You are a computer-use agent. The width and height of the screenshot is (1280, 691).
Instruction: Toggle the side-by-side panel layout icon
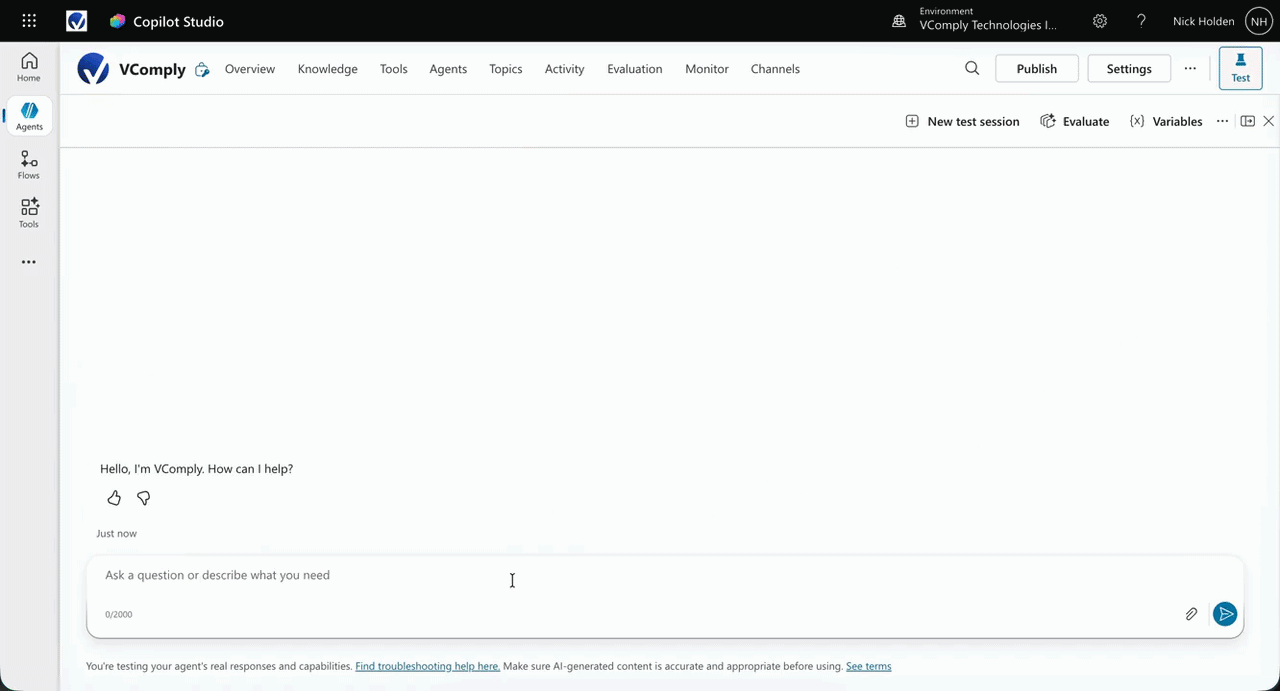pyautogui.click(x=1247, y=121)
